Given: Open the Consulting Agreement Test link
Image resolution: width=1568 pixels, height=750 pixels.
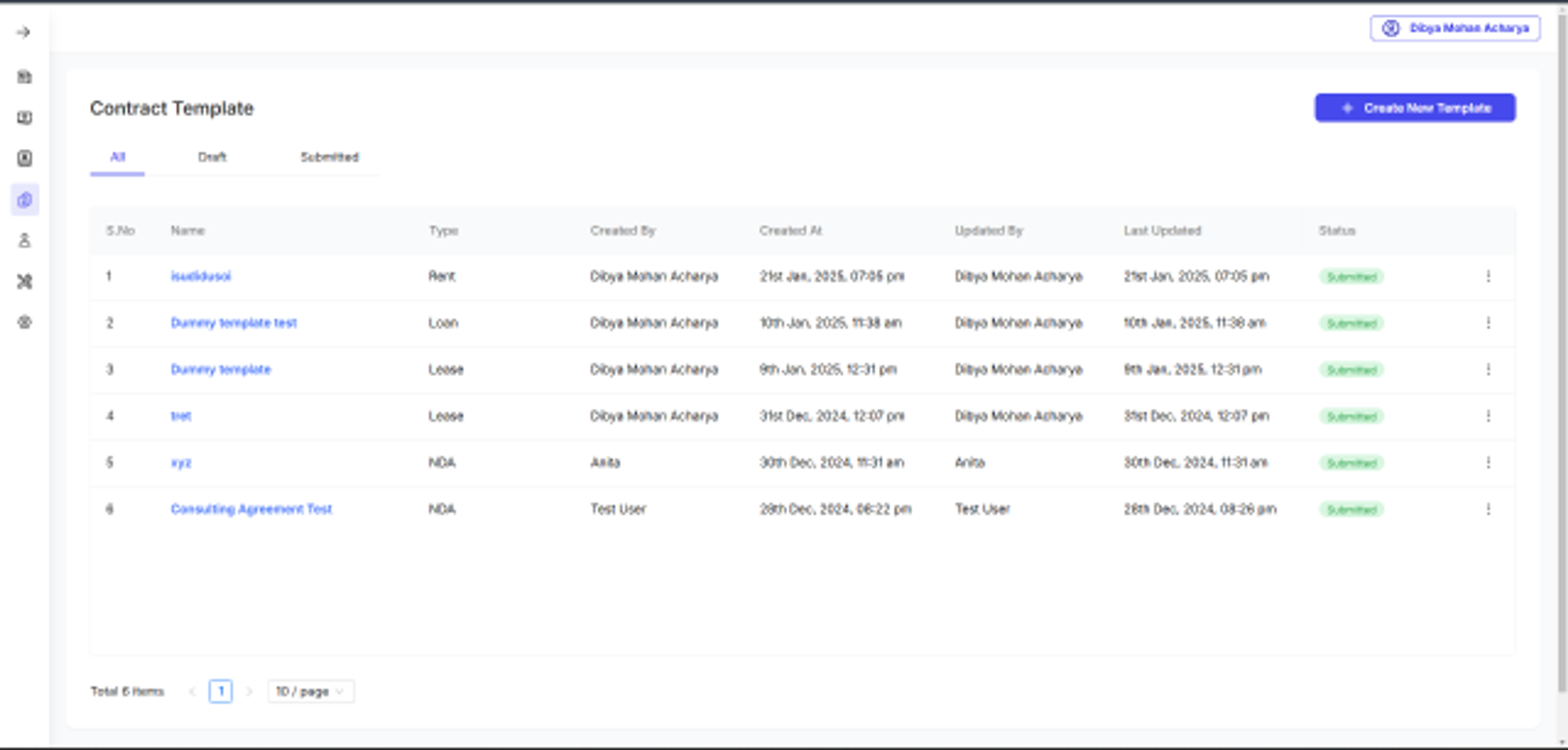Looking at the screenshot, I should coord(252,509).
